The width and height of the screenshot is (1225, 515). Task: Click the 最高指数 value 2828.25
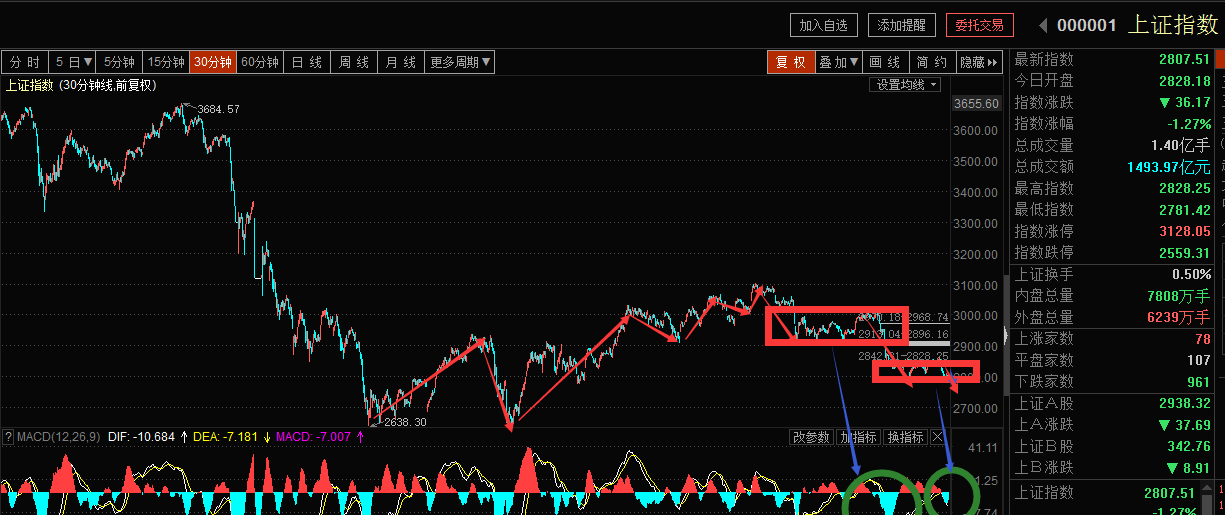coord(1185,188)
